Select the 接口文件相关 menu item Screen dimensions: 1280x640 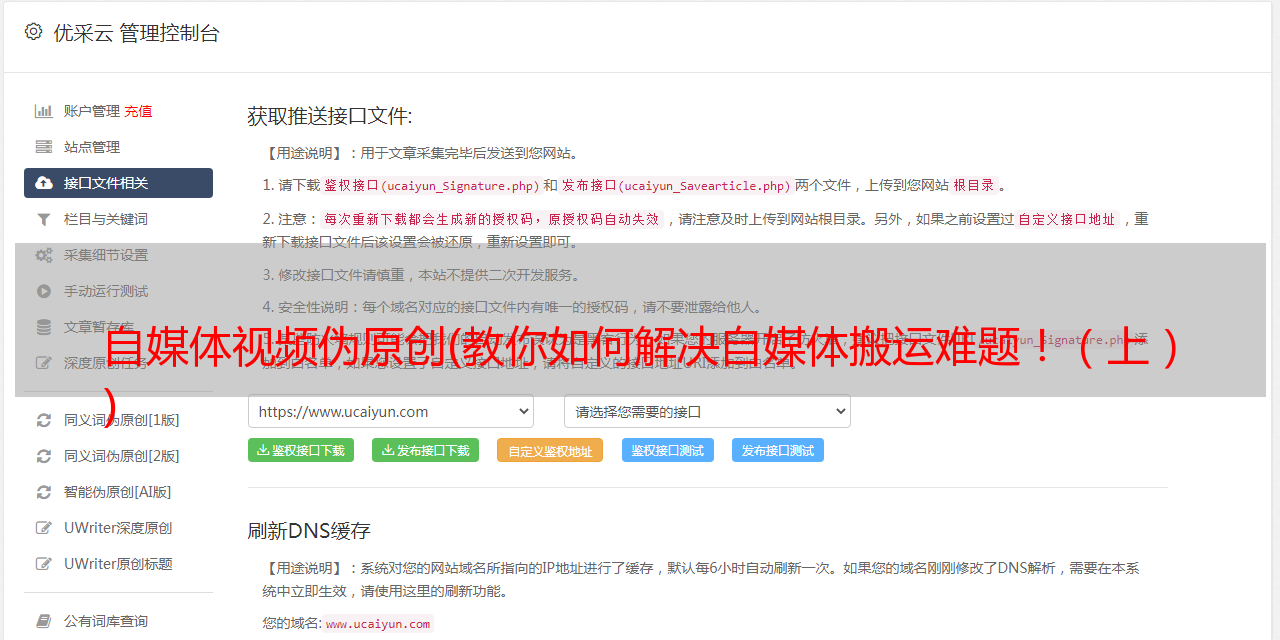(118, 183)
